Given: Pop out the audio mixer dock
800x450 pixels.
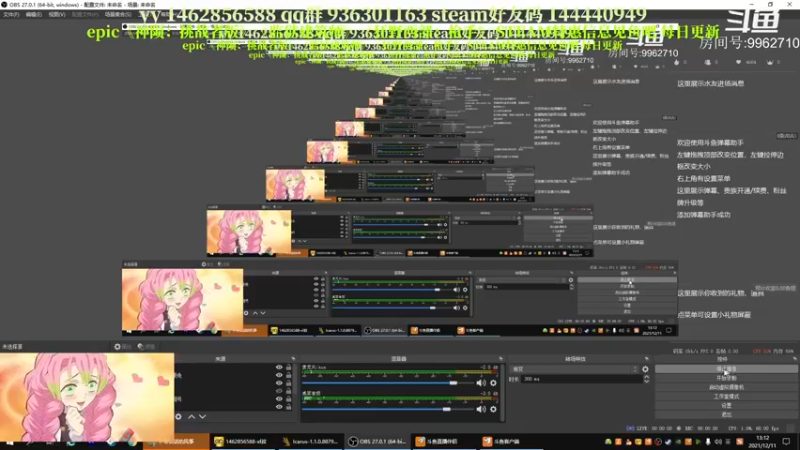Looking at the screenshot, I should [501, 359].
